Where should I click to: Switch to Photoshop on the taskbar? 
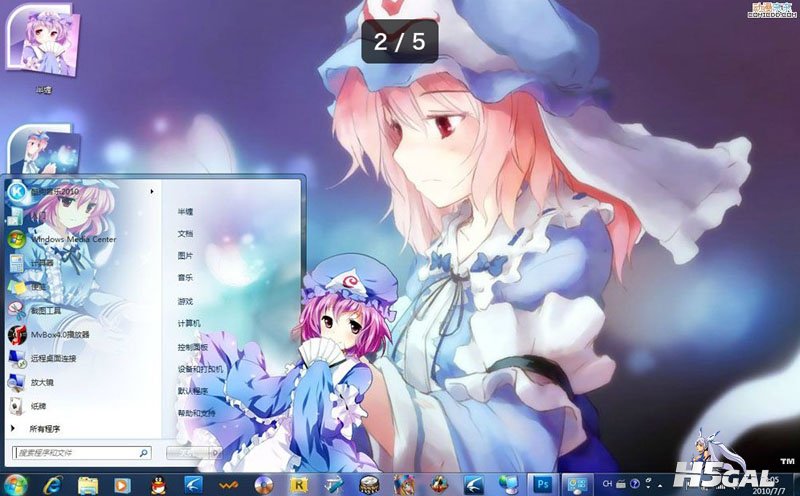[543, 484]
